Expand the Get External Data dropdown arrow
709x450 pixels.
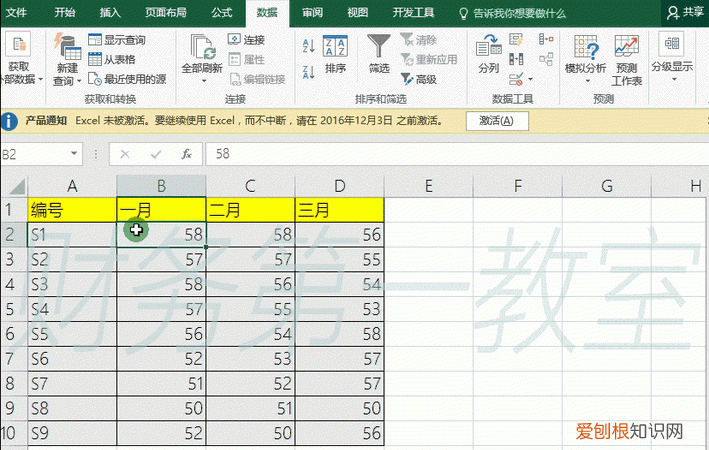click(x=41, y=80)
